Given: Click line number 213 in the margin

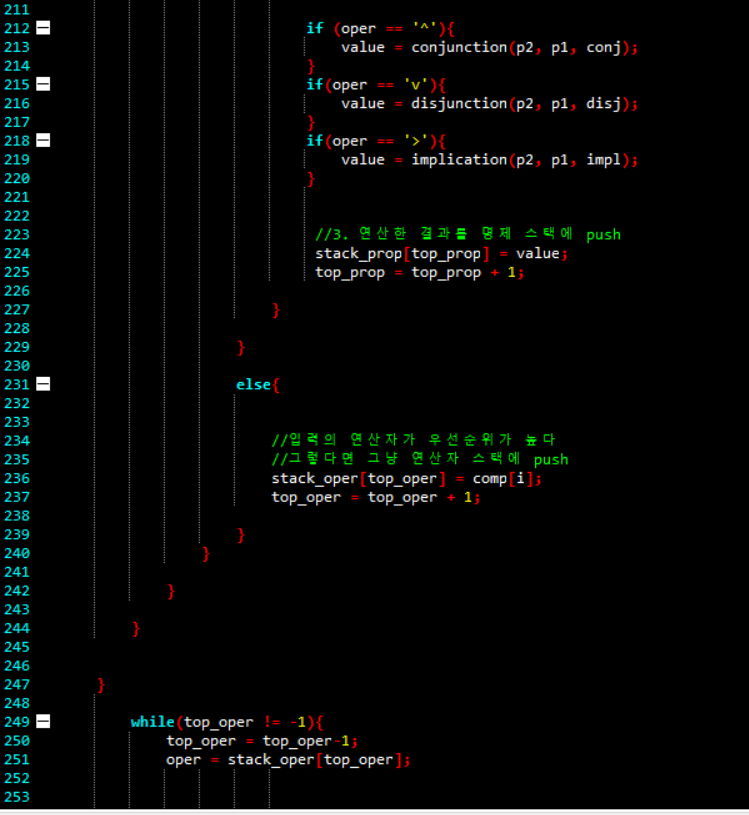Looking at the screenshot, I should coord(17,47).
